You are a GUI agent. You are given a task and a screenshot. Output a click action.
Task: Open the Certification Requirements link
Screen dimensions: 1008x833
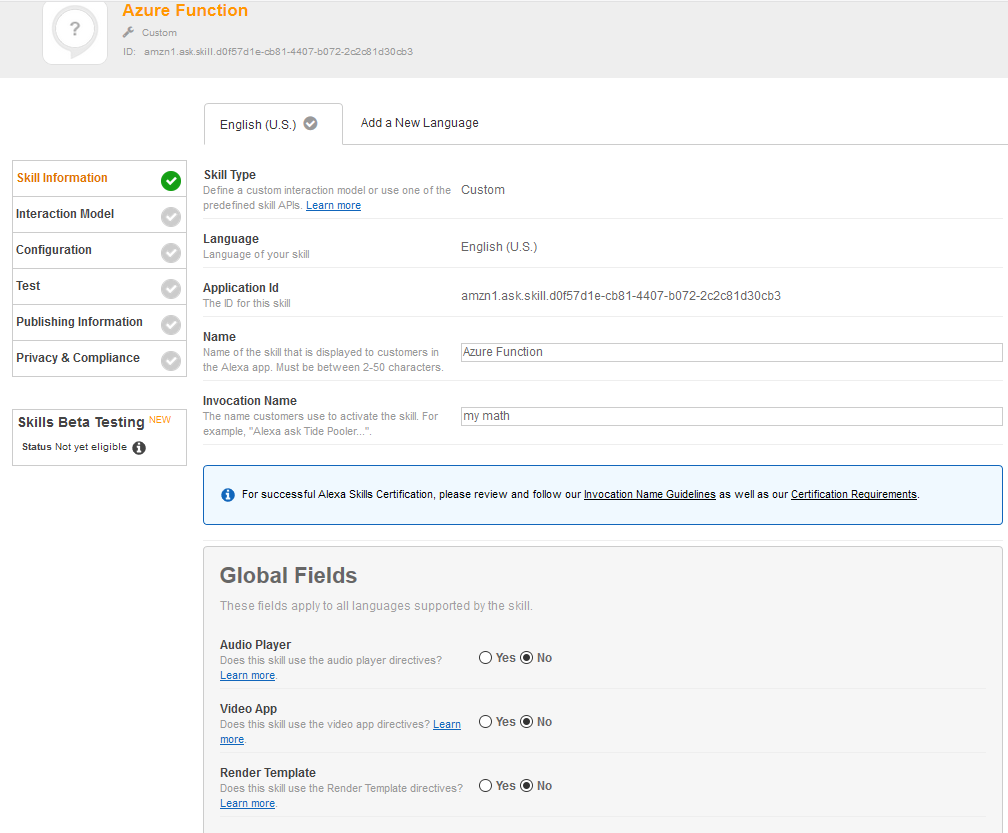point(854,494)
